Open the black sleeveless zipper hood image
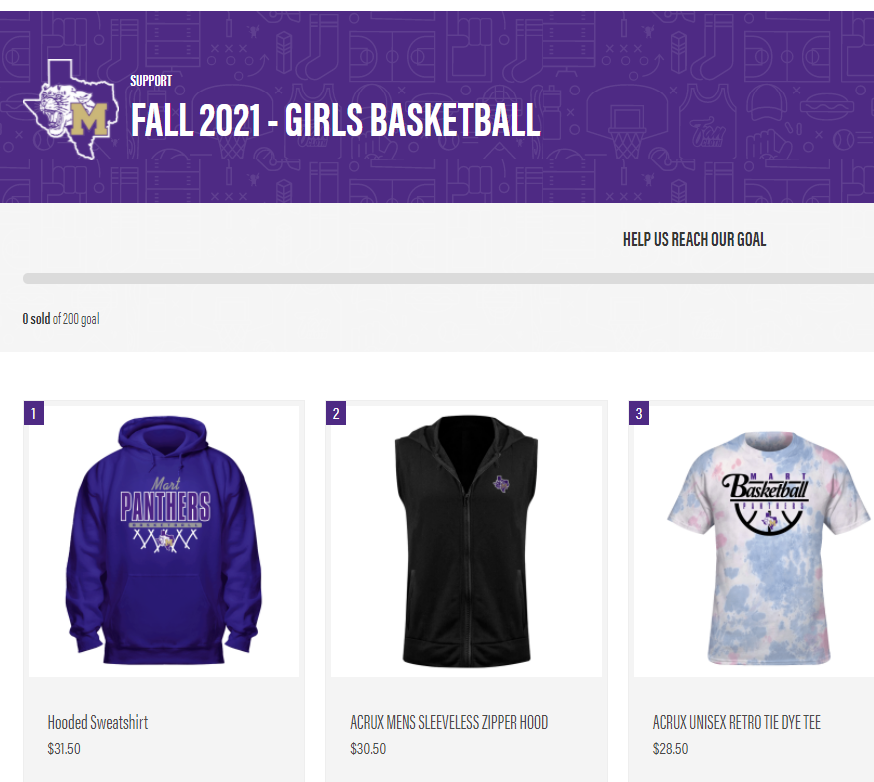This screenshot has width=874, height=782. (467, 541)
